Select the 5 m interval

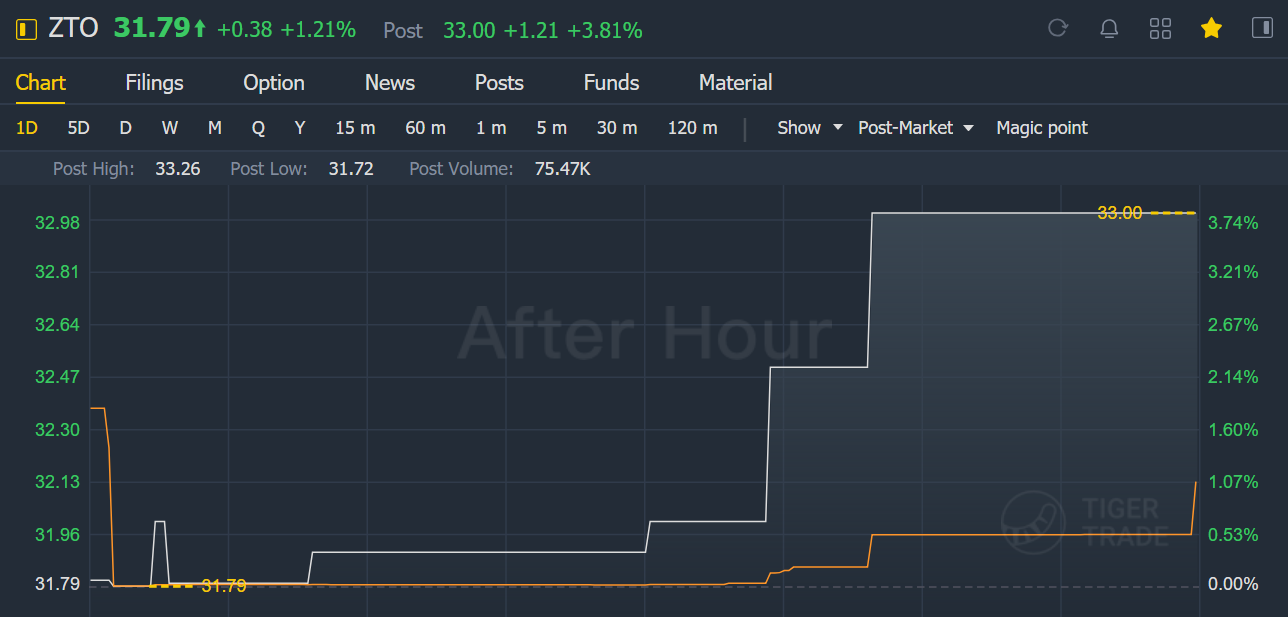[552, 128]
